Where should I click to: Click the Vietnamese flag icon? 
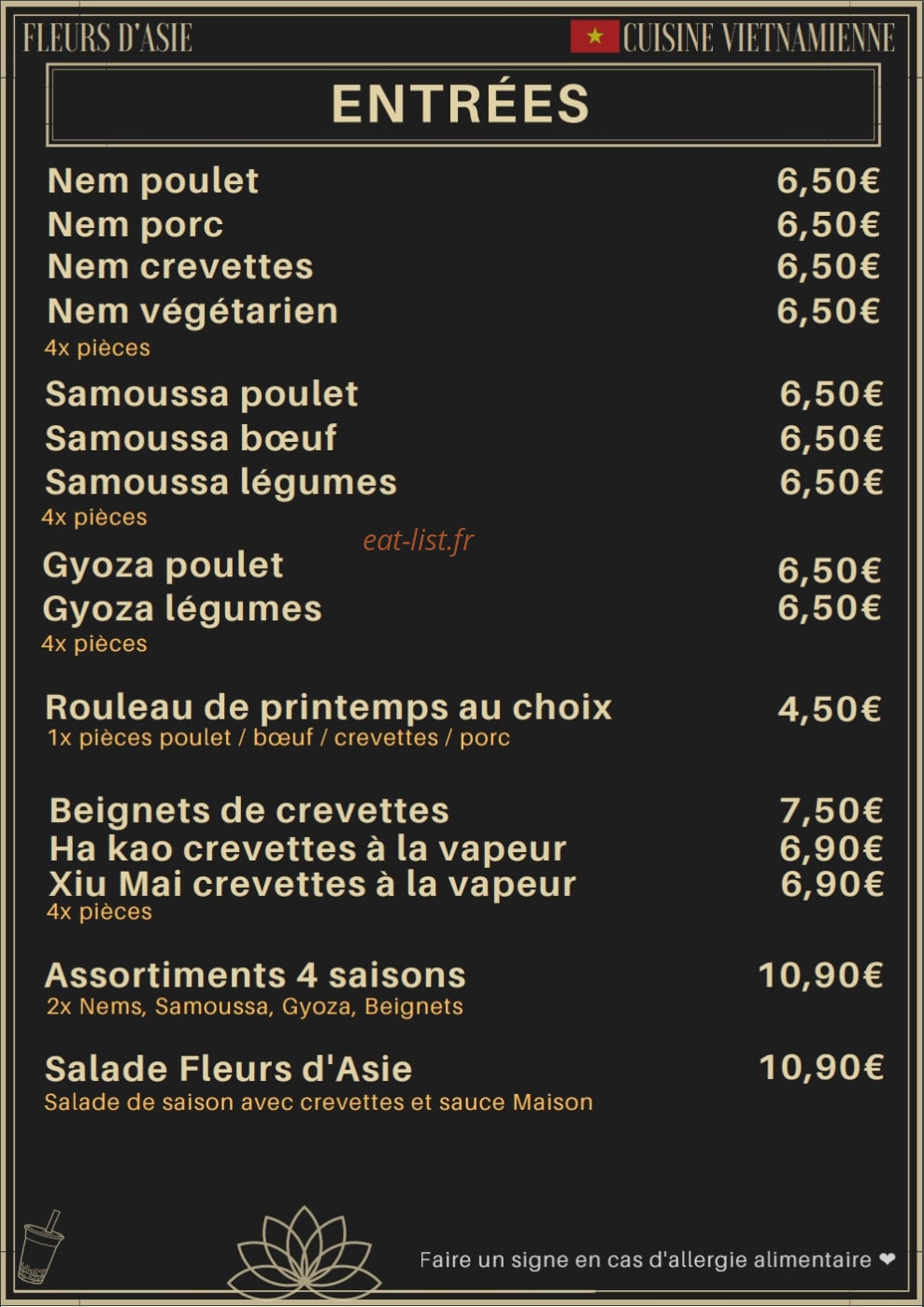[x=594, y=36]
